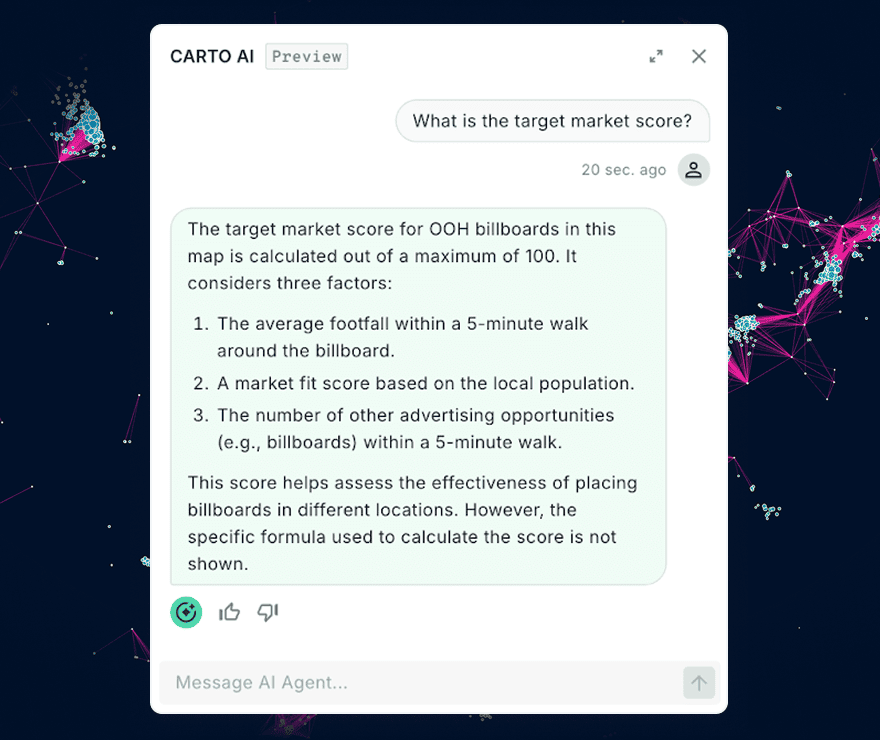The height and width of the screenshot is (740, 880).
Task: Click the Preview badge next to CARTO AI
Action: (306, 56)
